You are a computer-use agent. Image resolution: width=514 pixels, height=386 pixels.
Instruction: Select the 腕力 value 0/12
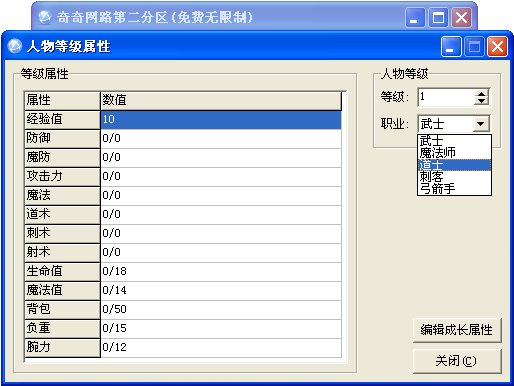(221, 347)
